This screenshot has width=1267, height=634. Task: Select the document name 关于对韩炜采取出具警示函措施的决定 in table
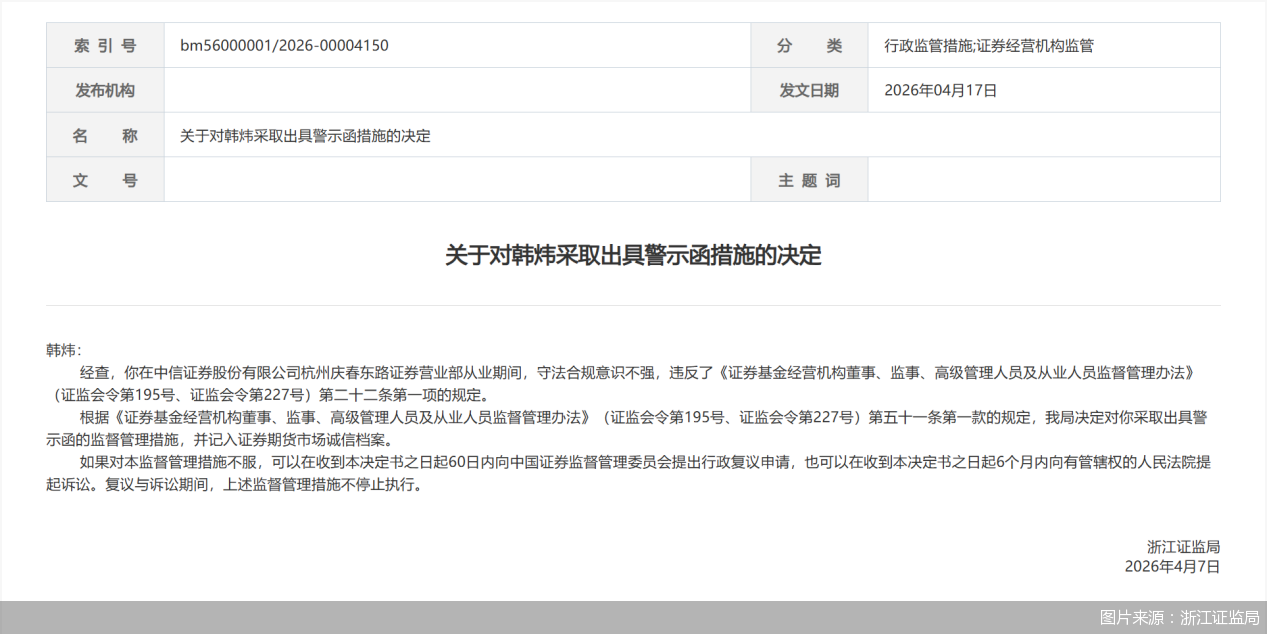[305, 135]
